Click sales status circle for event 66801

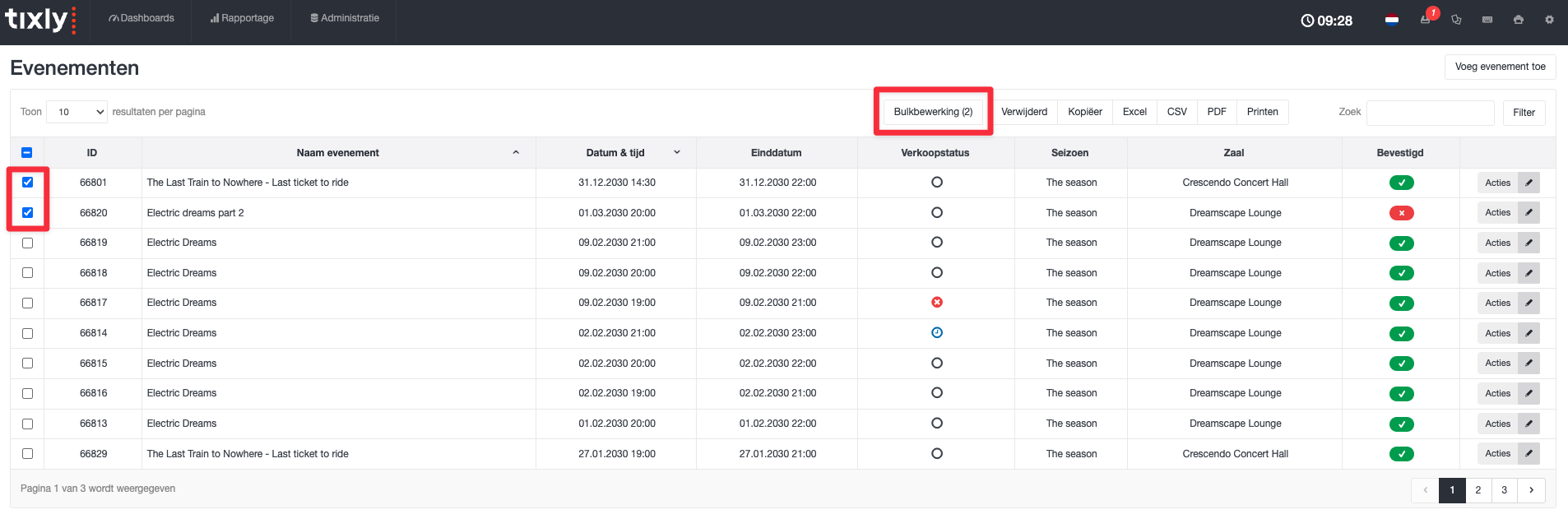936,183
